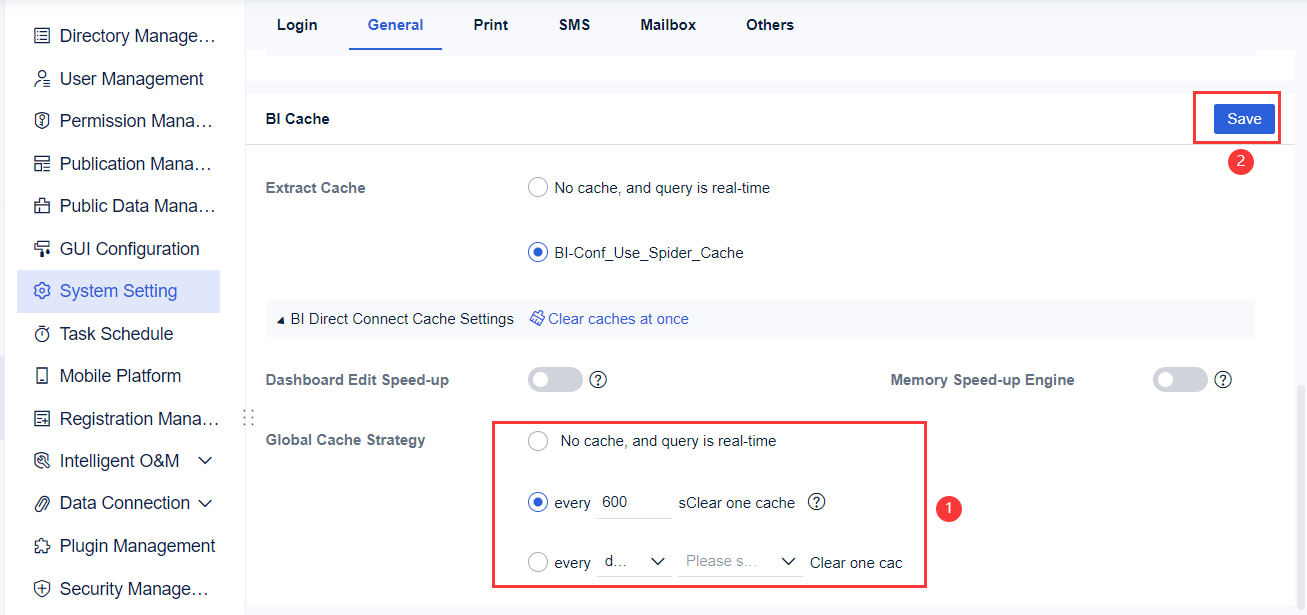
Task: Click the Directory Management sidebar icon
Action: [42, 36]
